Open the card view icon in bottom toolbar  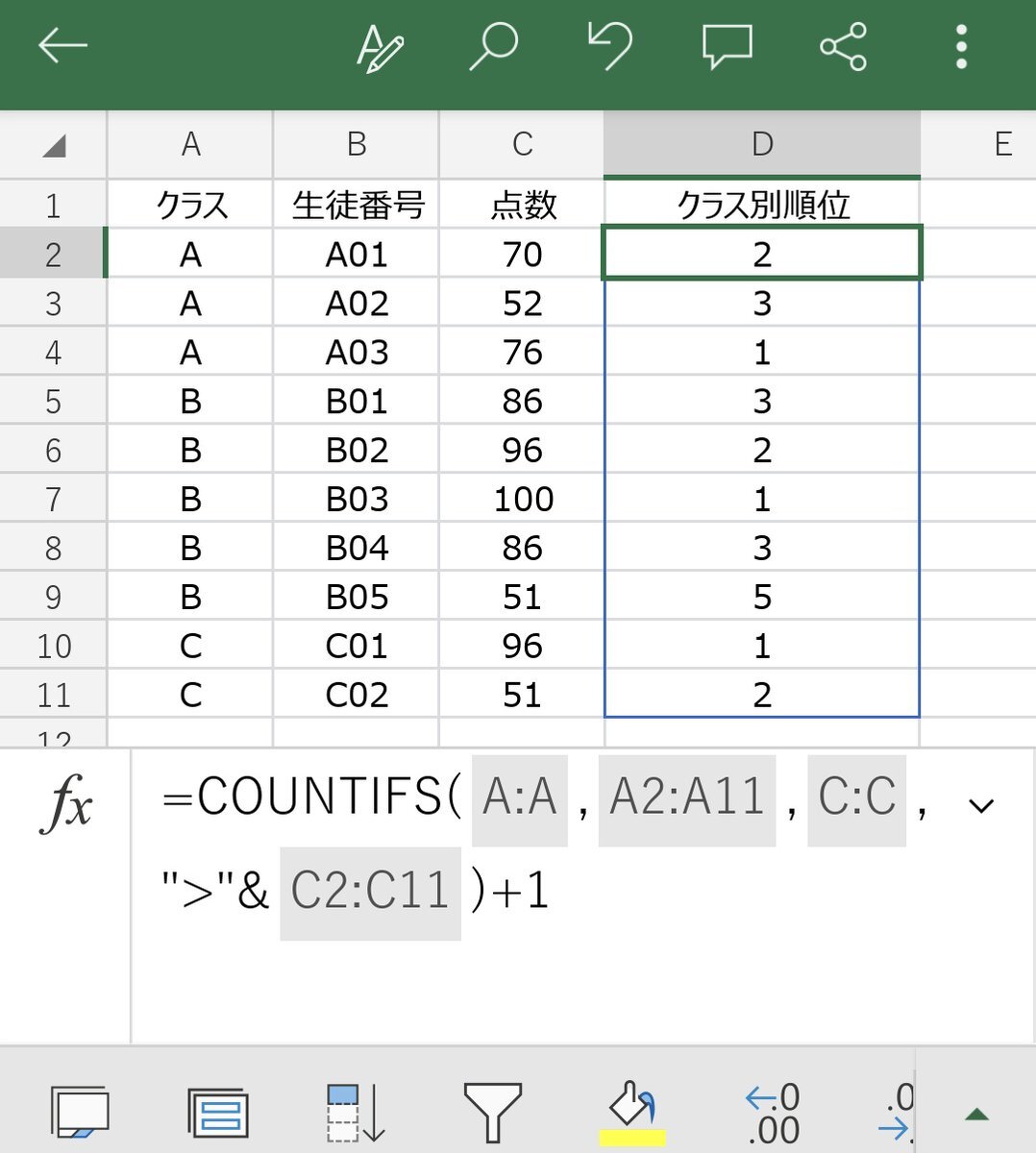click(218, 1113)
